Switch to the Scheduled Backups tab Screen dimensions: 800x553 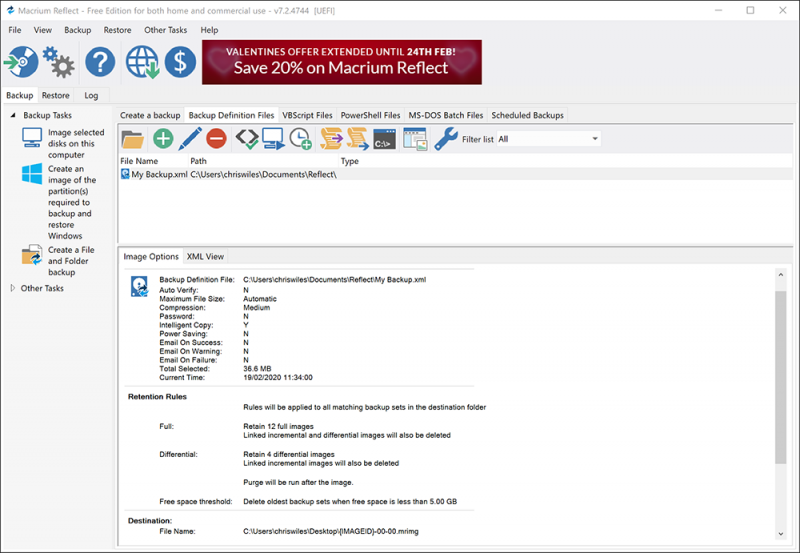click(x=527, y=115)
